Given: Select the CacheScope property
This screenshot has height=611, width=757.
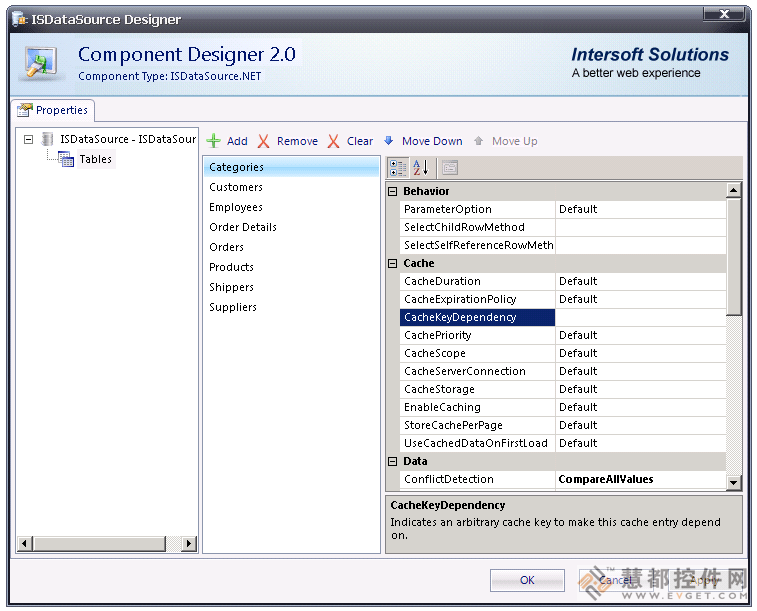Looking at the screenshot, I should 477,353.
